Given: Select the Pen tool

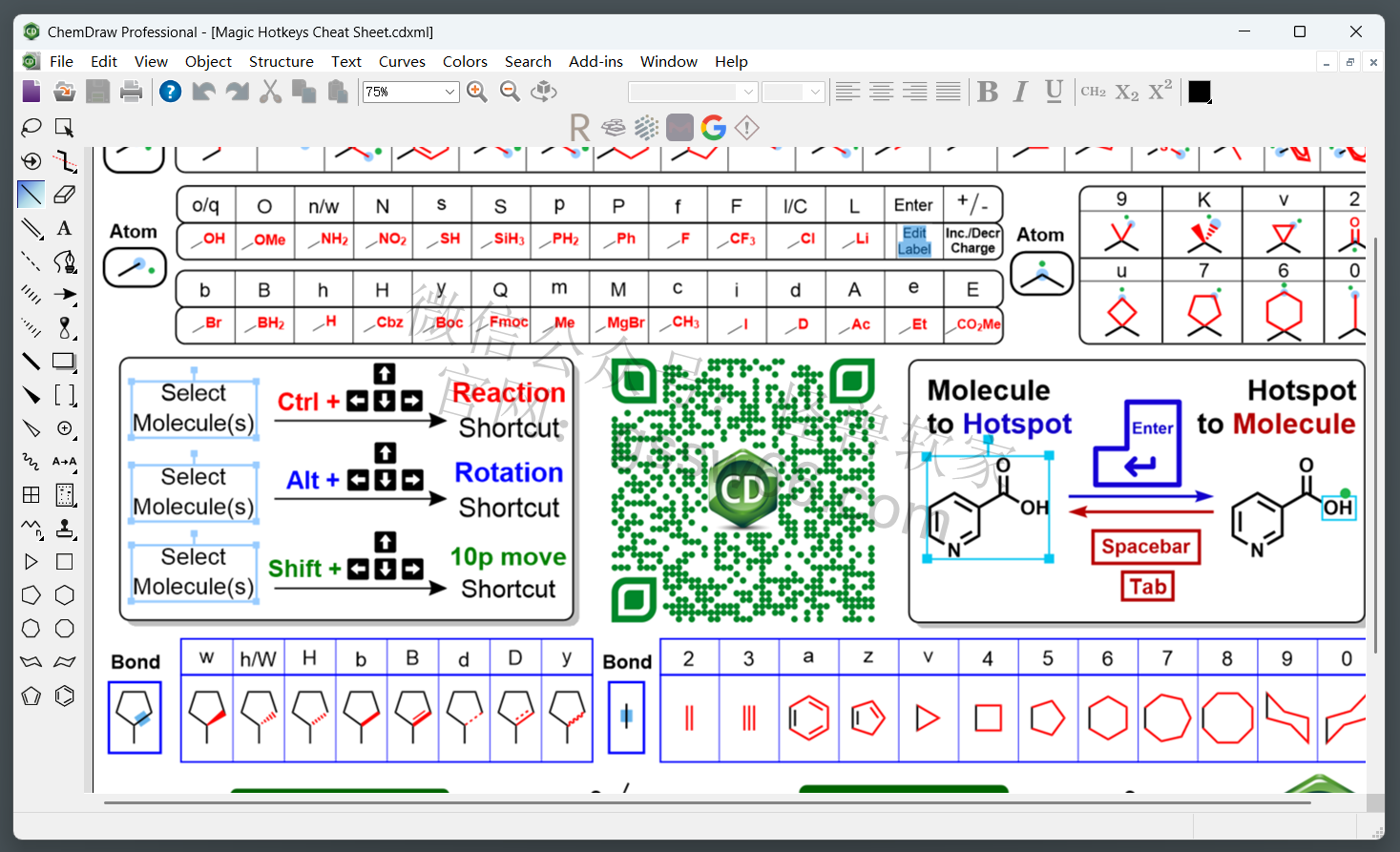Looking at the screenshot, I should coord(64,261).
